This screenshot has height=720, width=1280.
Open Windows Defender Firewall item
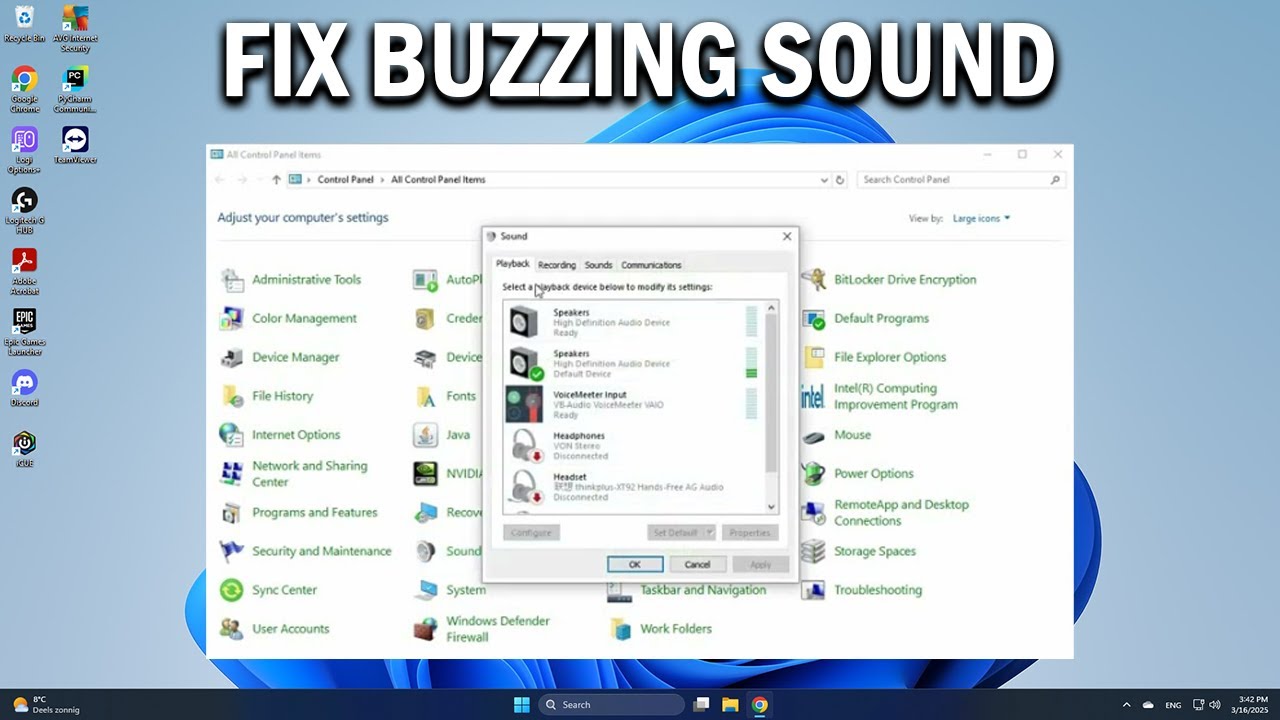[x=482, y=629]
